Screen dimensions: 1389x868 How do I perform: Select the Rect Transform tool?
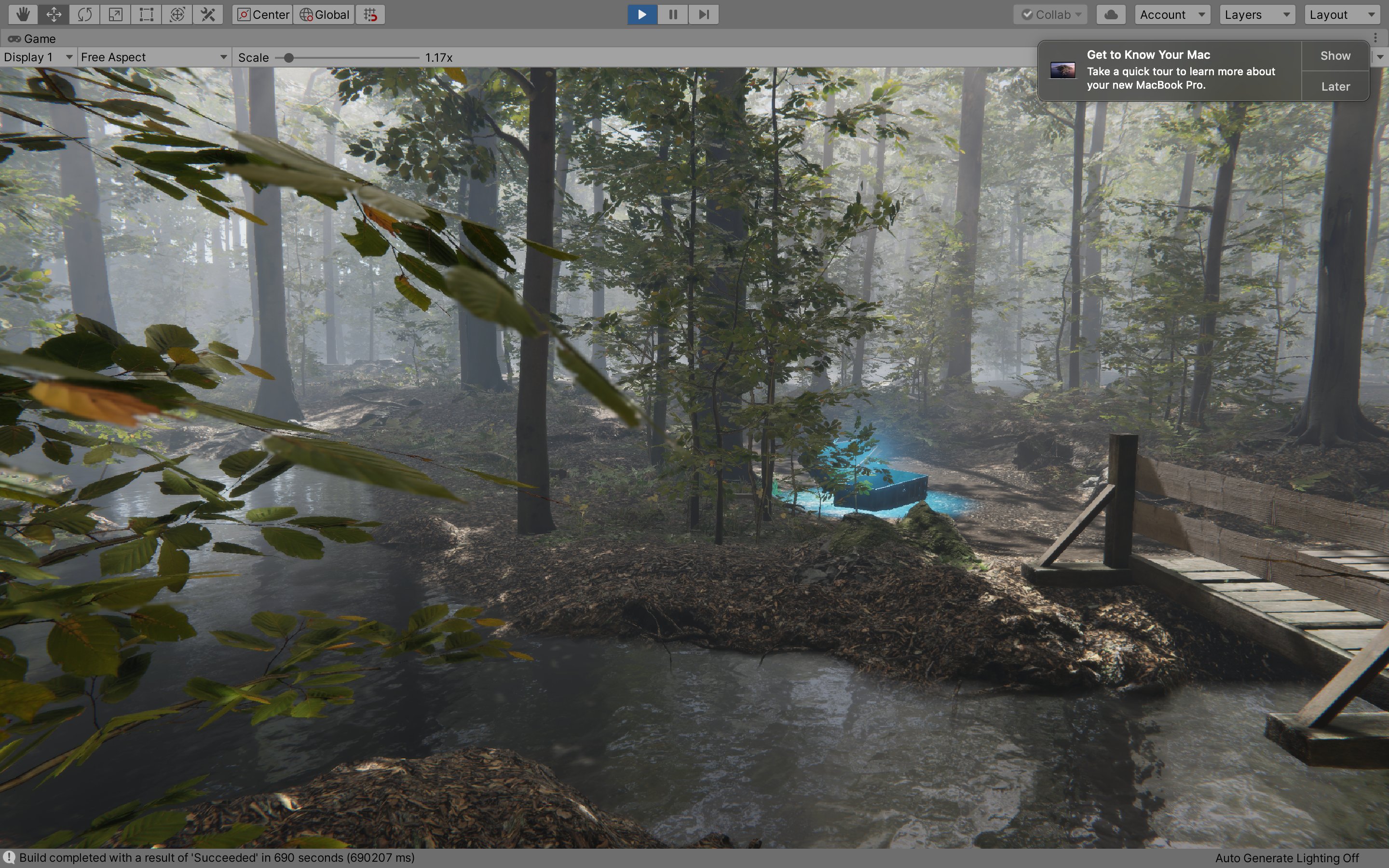click(x=146, y=14)
